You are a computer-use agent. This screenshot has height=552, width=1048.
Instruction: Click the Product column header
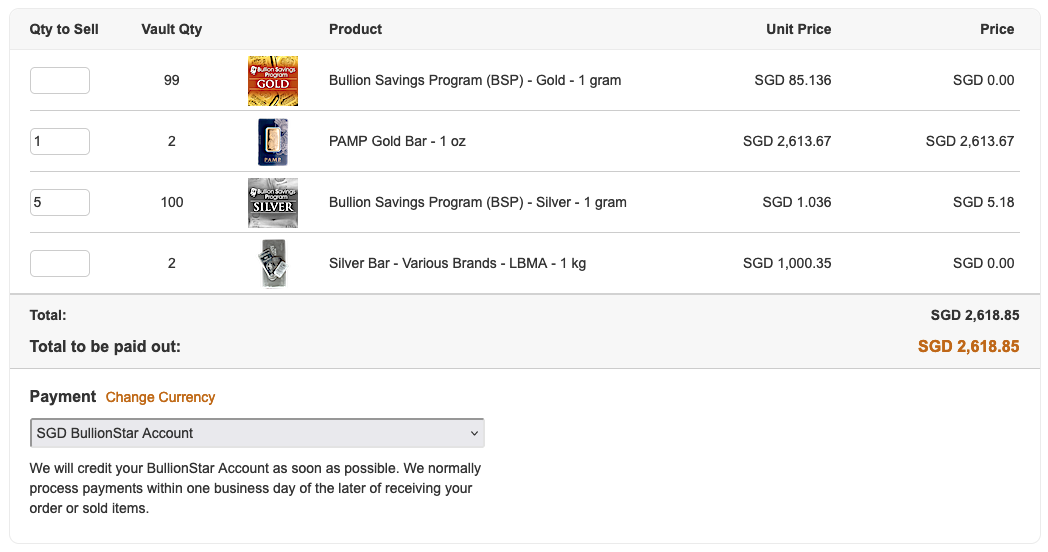coord(356,29)
